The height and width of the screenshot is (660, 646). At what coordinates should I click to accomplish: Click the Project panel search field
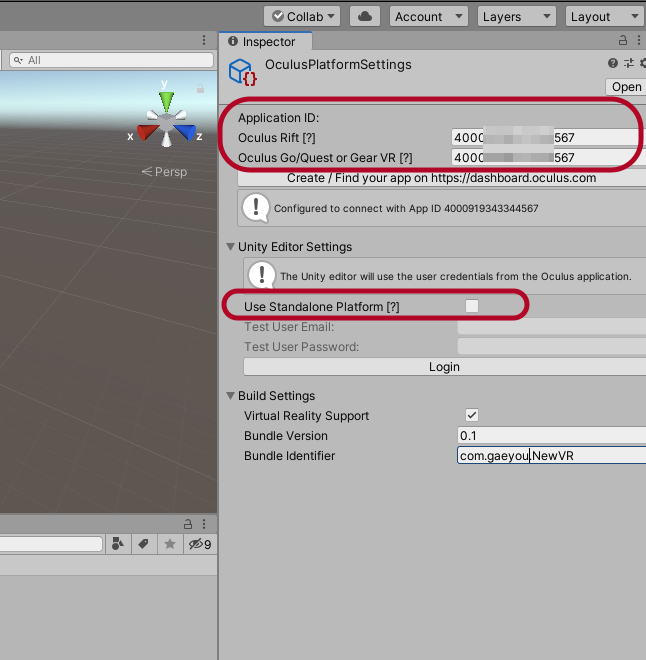pyautogui.click(x=51, y=544)
